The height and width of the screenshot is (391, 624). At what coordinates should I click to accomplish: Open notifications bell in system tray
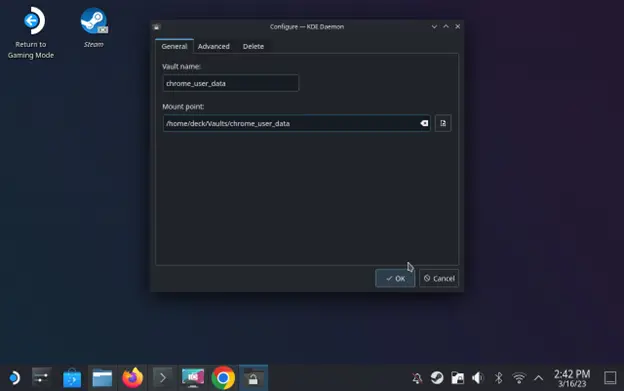(x=417, y=378)
